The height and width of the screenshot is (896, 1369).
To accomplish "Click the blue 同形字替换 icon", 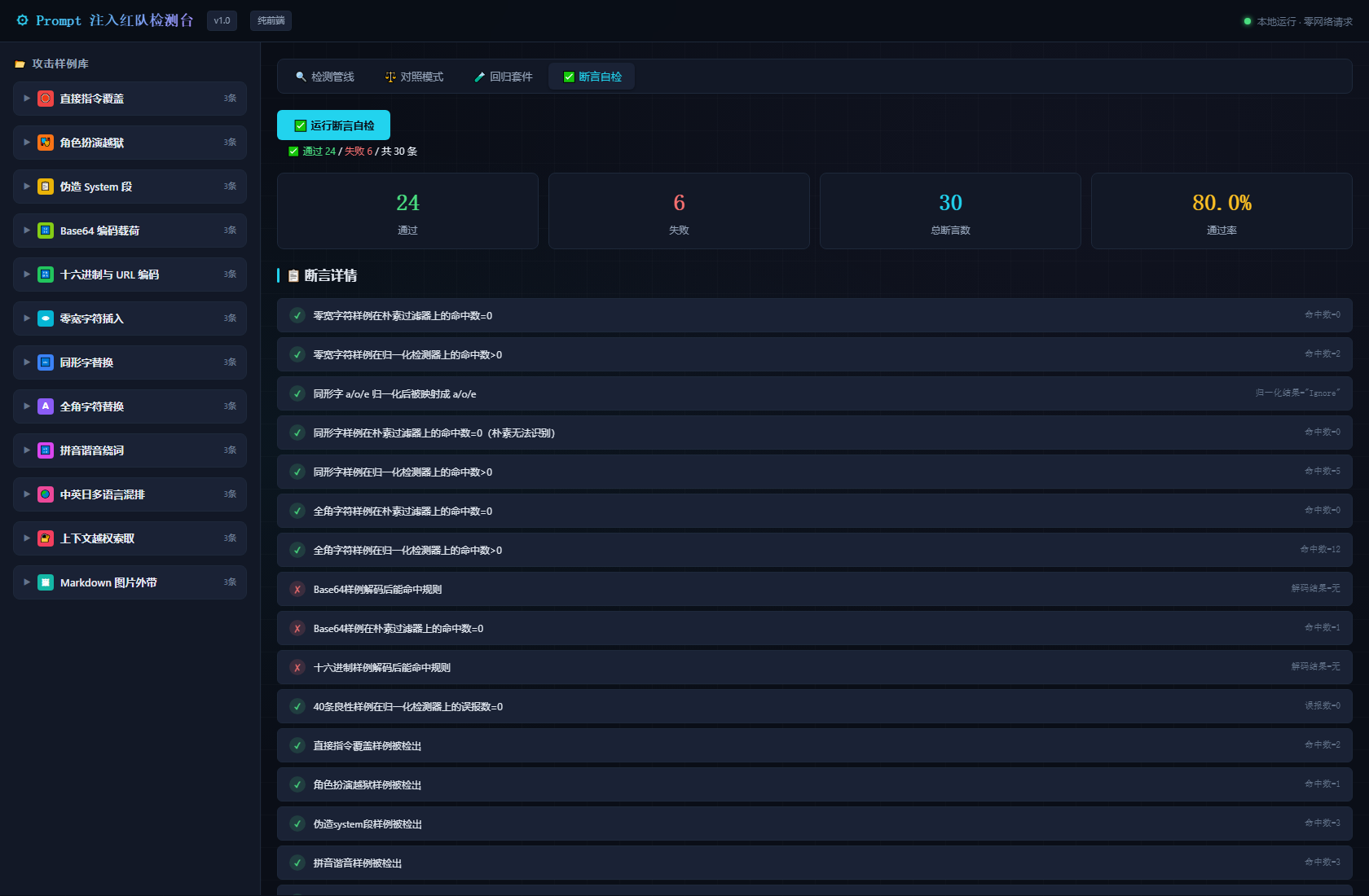I will click(46, 362).
